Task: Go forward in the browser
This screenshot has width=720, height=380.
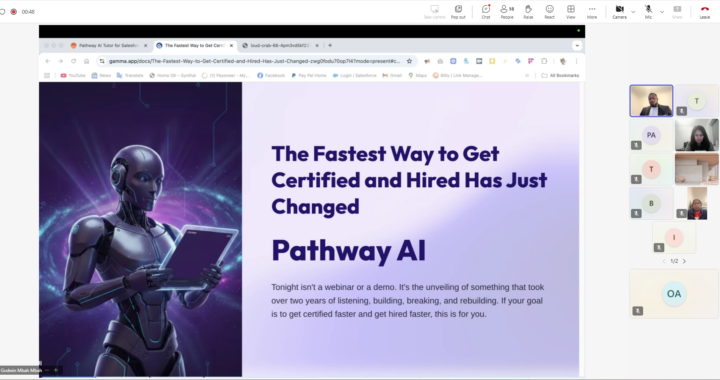Action: click(61, 61)
